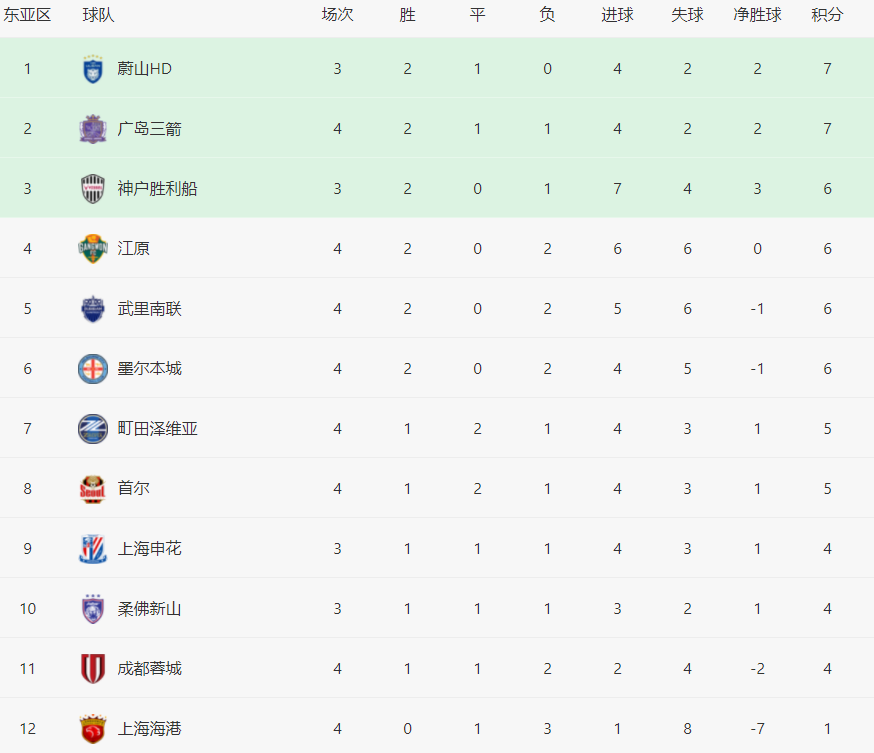Open the 成都蓉城 team name link
The width and height of the screenshot is (874, 753).
(150, 669)
